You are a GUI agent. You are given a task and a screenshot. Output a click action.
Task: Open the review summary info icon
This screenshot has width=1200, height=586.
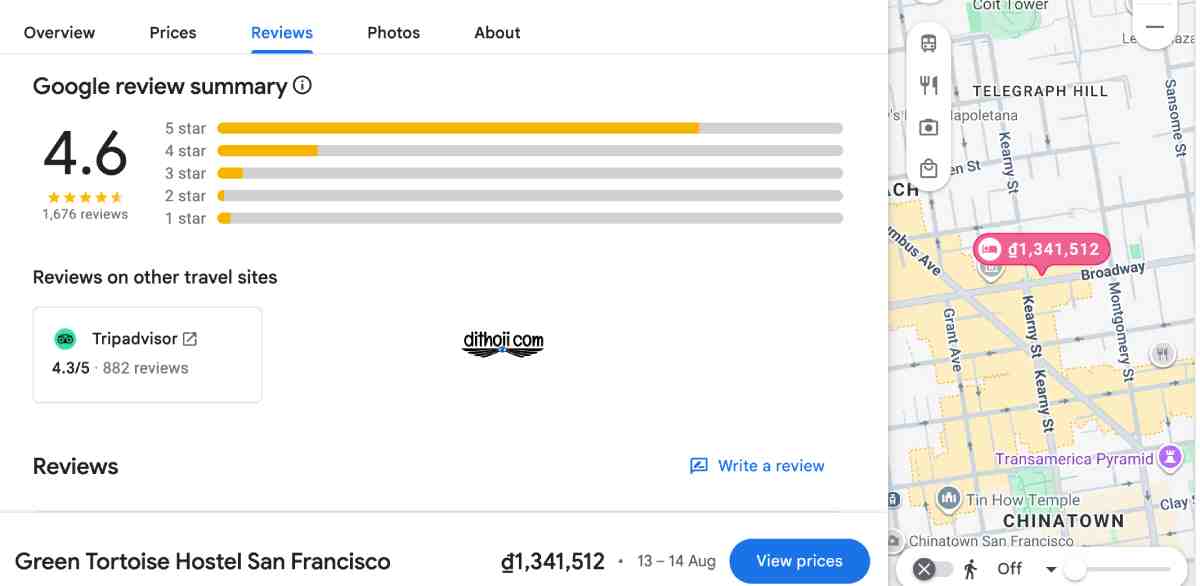pyautogui.click(x=302, y=86)
